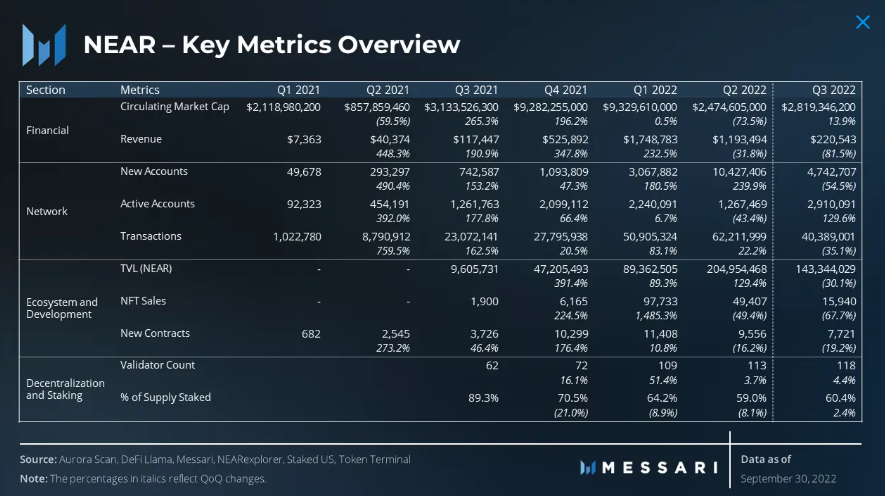885x496 pixels.
Task: Click the New Contracts metric label
Action: coord(155,333)
